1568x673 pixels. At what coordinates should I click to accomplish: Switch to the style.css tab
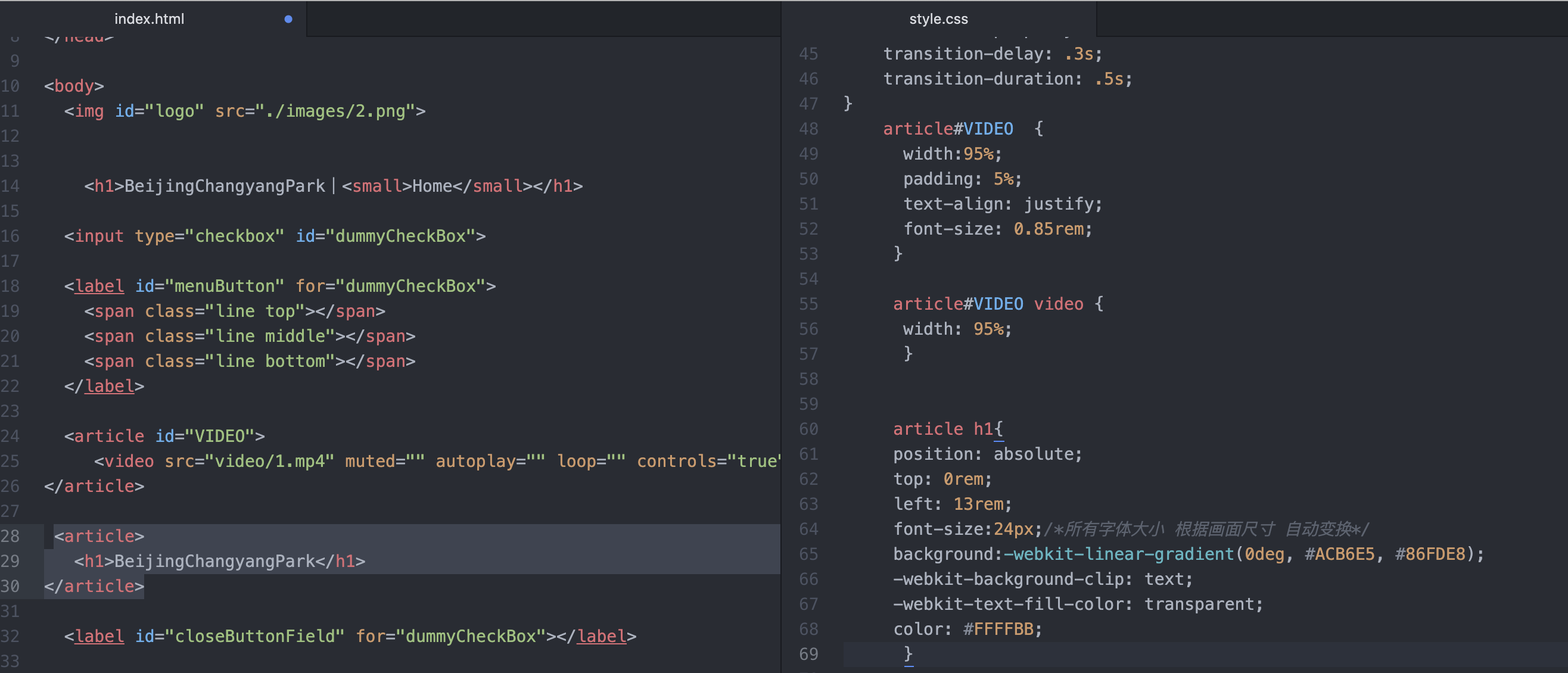[x=938, y=19]
